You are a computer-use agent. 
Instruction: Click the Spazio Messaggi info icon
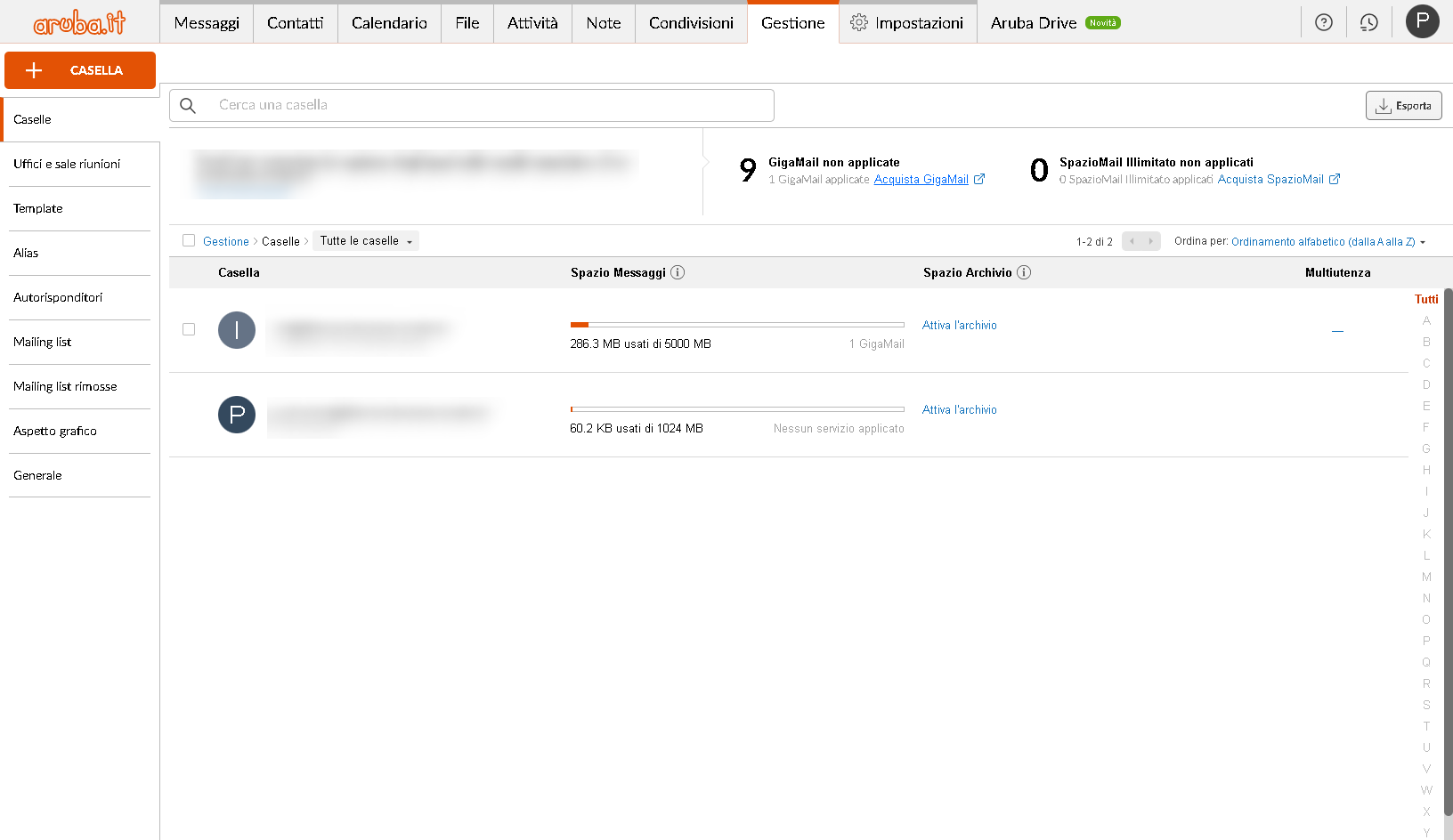[678, 272]
